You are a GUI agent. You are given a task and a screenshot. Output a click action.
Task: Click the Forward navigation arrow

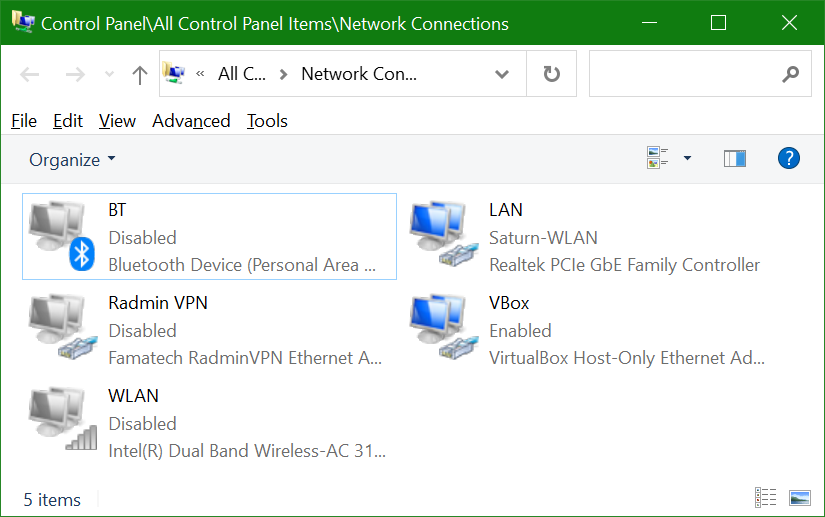pos(75,74)
